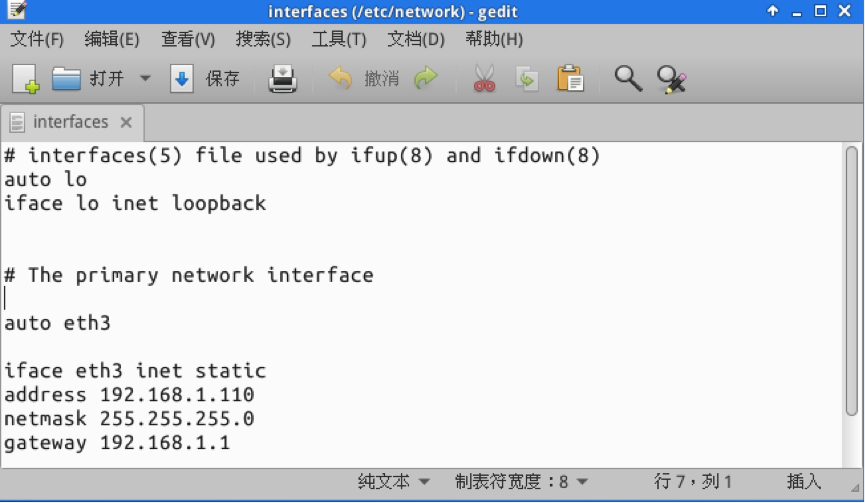Image resolution: width=865 pixels, height=503 pixels.
Task: Cut the selection with the scissors icon
Action: pos(484,78)
